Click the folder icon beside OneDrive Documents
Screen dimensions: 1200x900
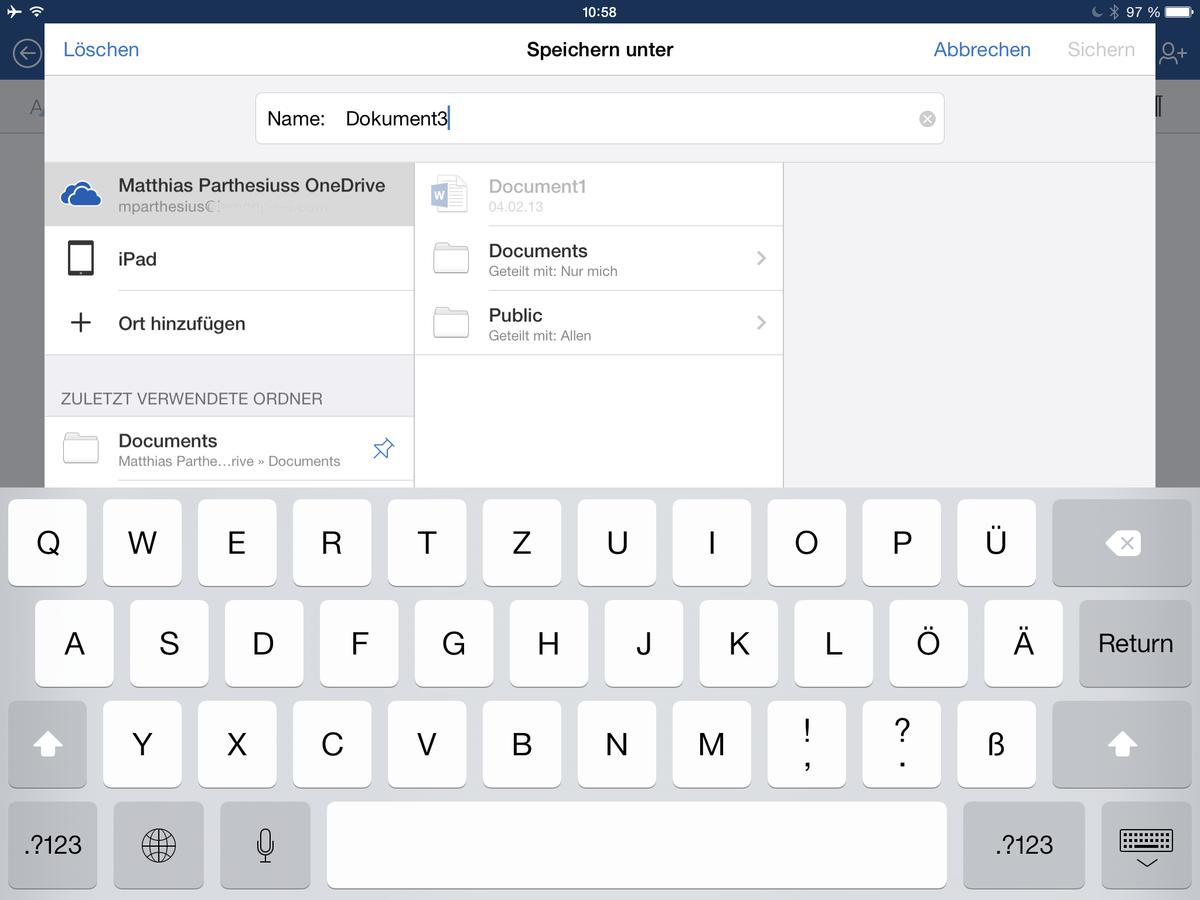point(451,258)
